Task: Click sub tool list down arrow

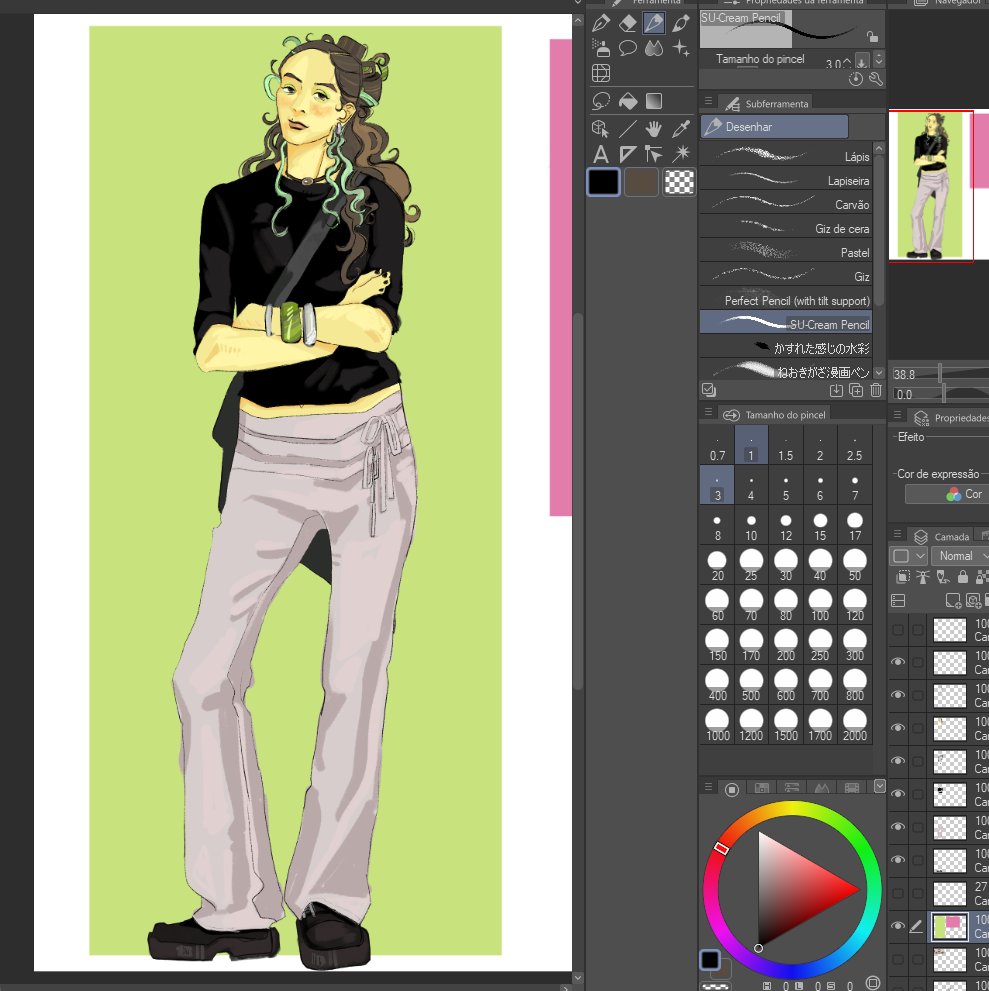Action: 878,373
